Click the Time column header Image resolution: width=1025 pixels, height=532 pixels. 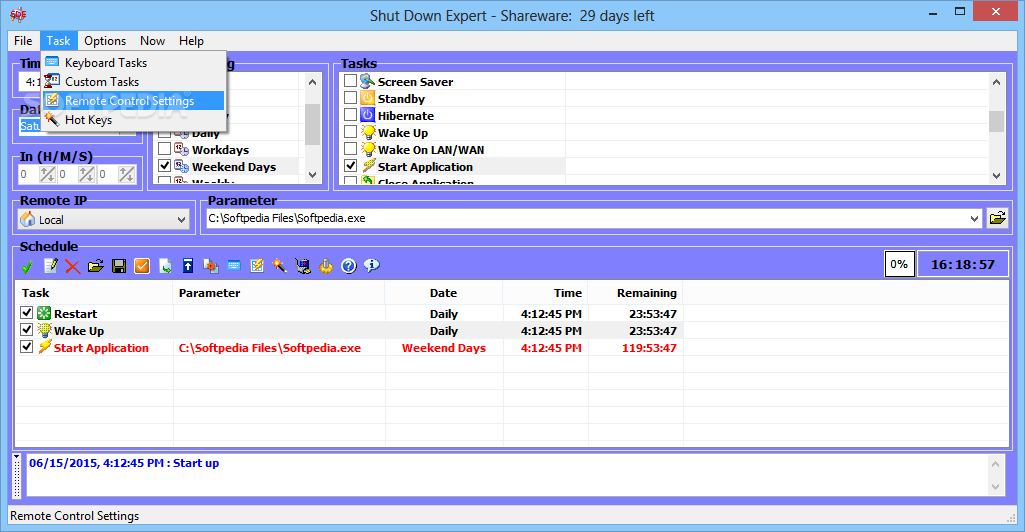(x=545, y=293)
